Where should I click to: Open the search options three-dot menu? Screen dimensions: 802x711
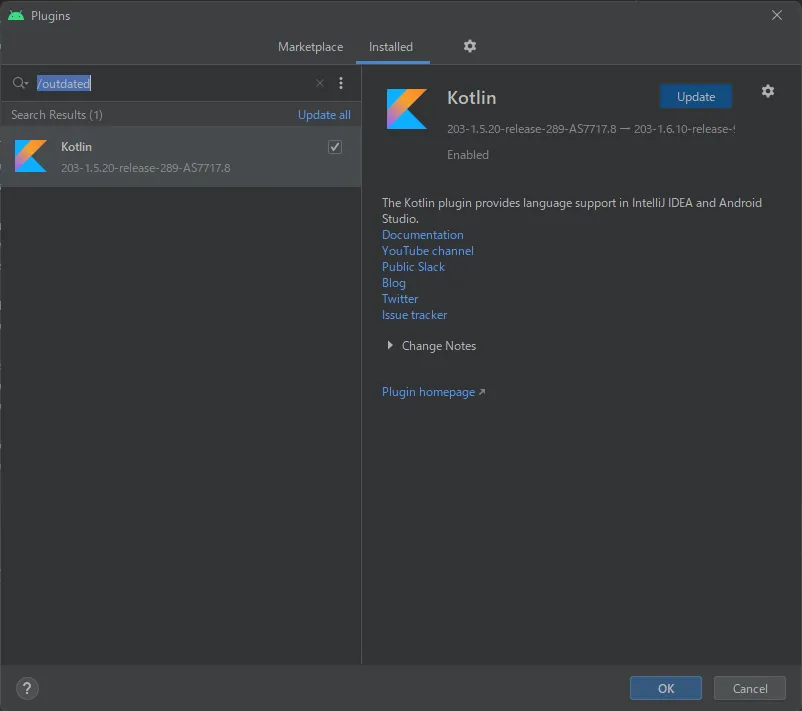(341, 84)
